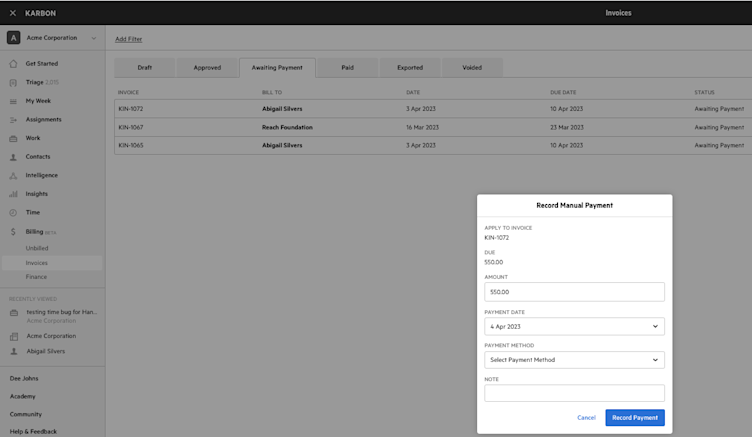Open Finance under Billing
This screenshot has width=752, height=437.
pos(36,277)
